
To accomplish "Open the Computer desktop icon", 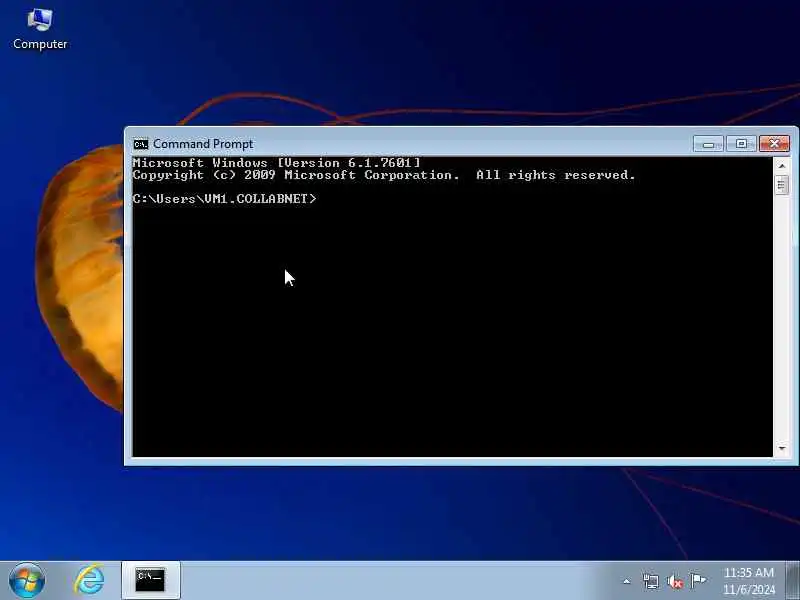I will point(40,29).
